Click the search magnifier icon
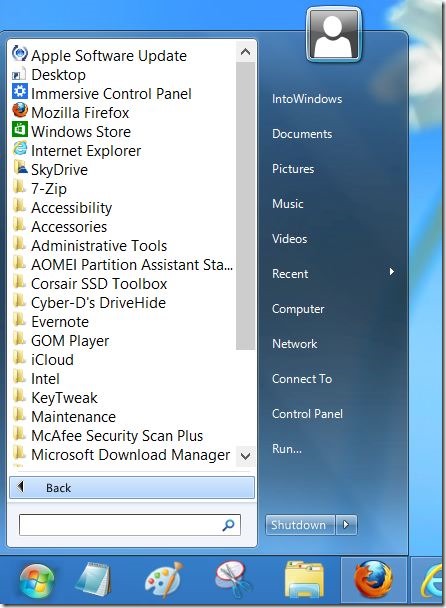Viewport: 446px width, 608px height. tap(228, 525)
